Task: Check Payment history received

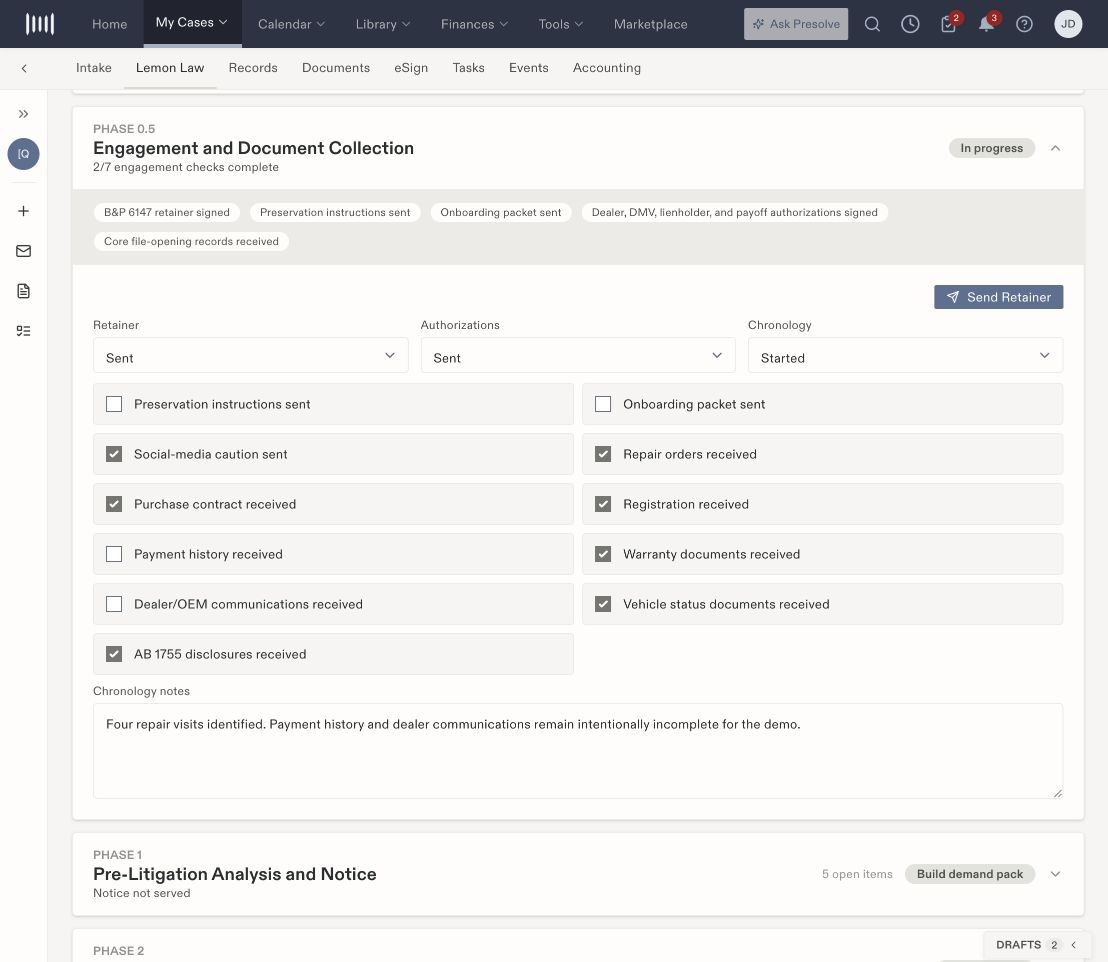Action: point(114,554)
